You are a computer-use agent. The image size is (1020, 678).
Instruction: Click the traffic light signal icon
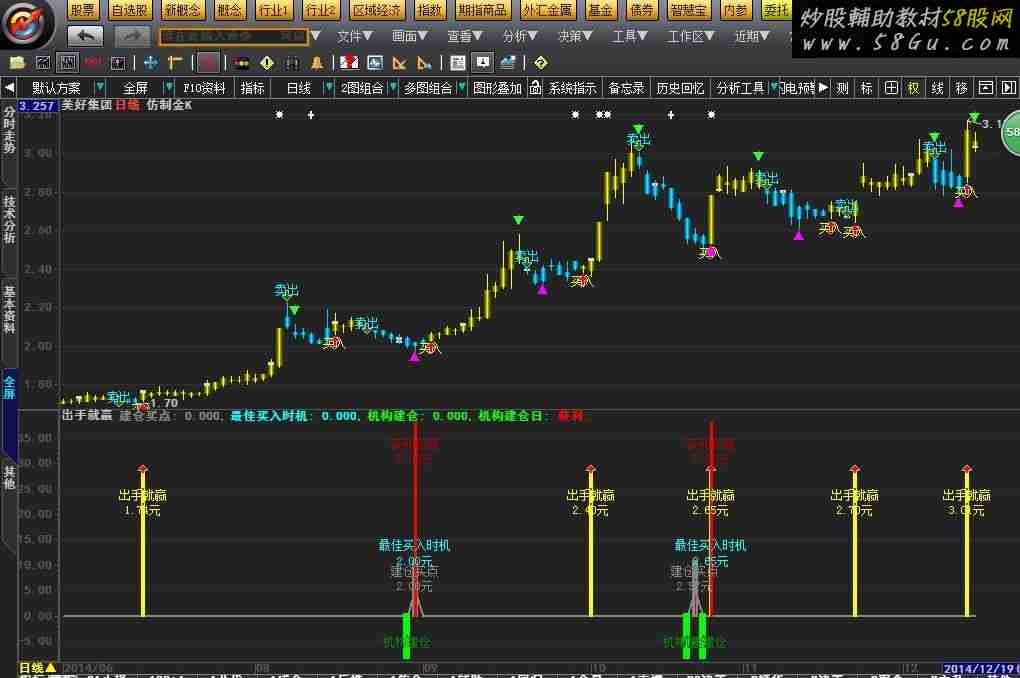241,62
